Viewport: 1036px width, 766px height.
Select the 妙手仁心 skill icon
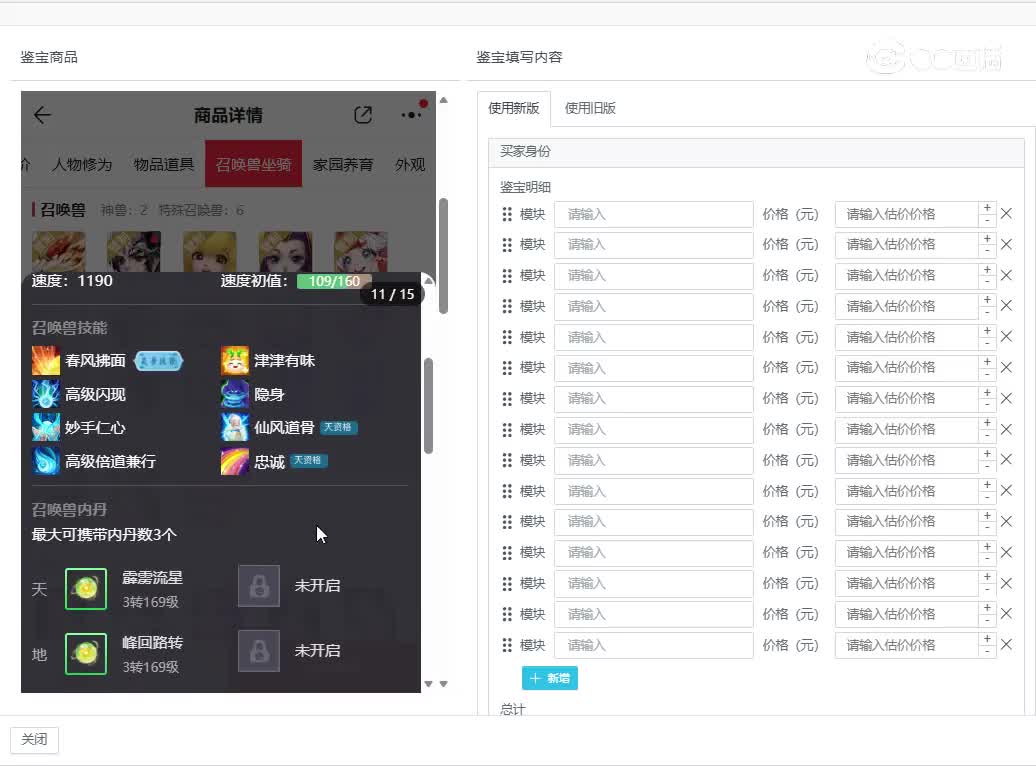pyautogui.click(x=46, y=428)
